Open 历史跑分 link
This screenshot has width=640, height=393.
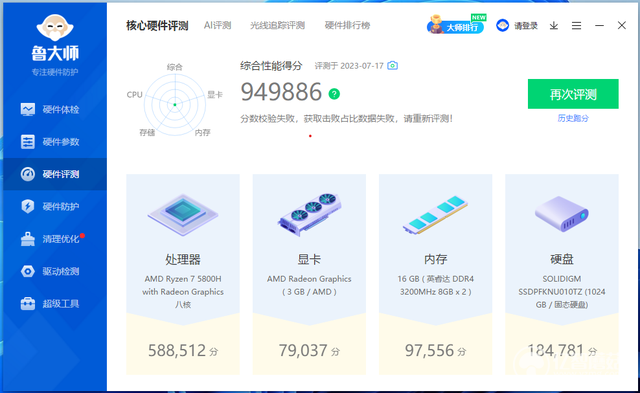(573, 118)
